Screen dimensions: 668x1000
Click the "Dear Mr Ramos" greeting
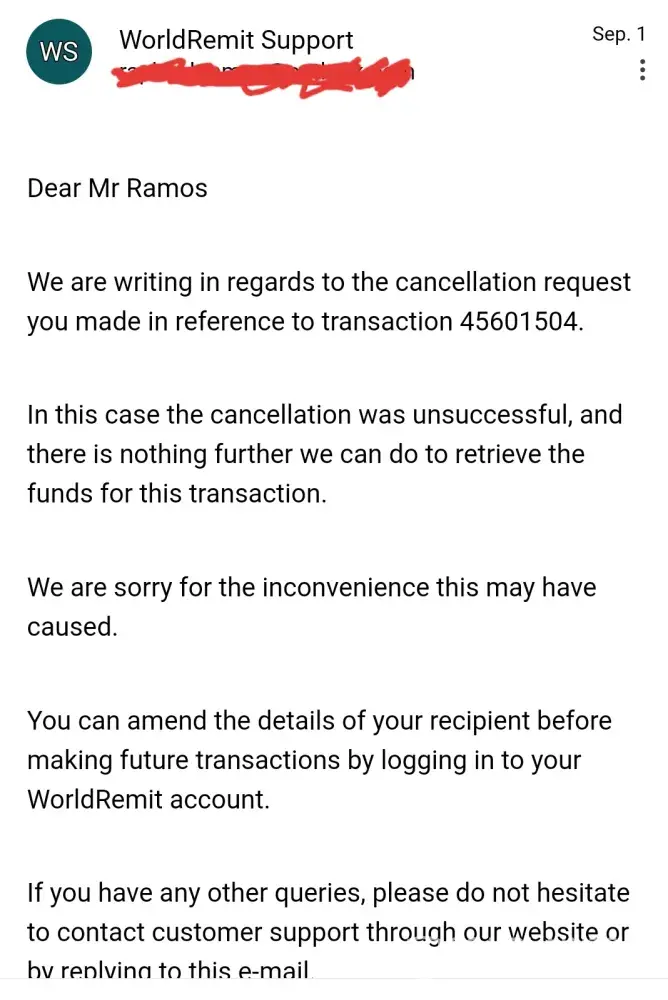pyautogui.click(x=117, y=188)
